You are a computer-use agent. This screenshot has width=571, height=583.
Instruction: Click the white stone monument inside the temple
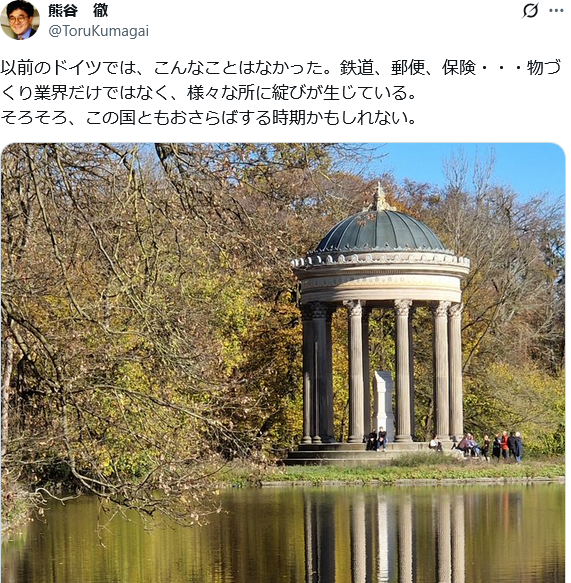pos(384,402)
